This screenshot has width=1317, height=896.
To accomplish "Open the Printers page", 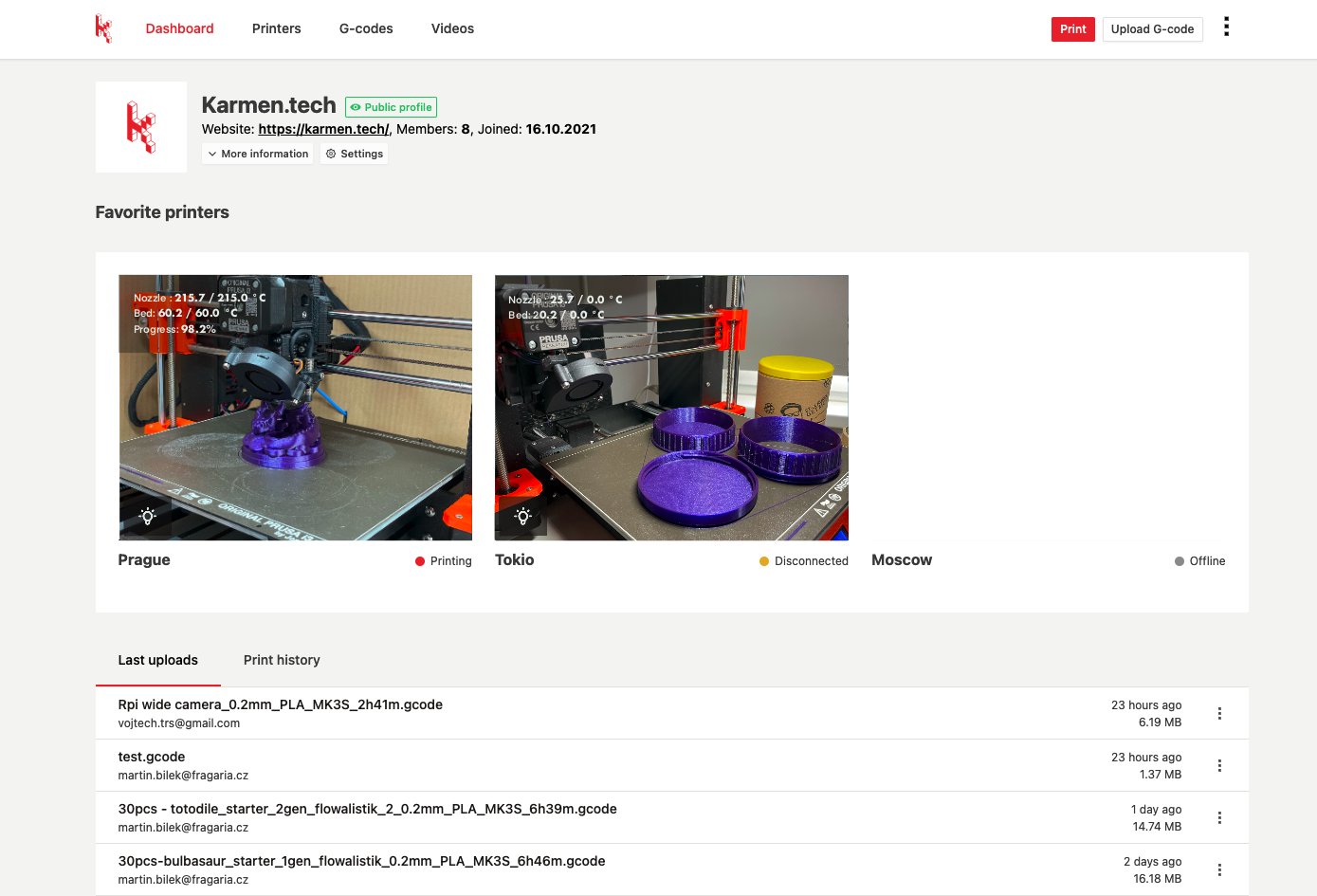I will pyautogui.click(x=277, y=28).
